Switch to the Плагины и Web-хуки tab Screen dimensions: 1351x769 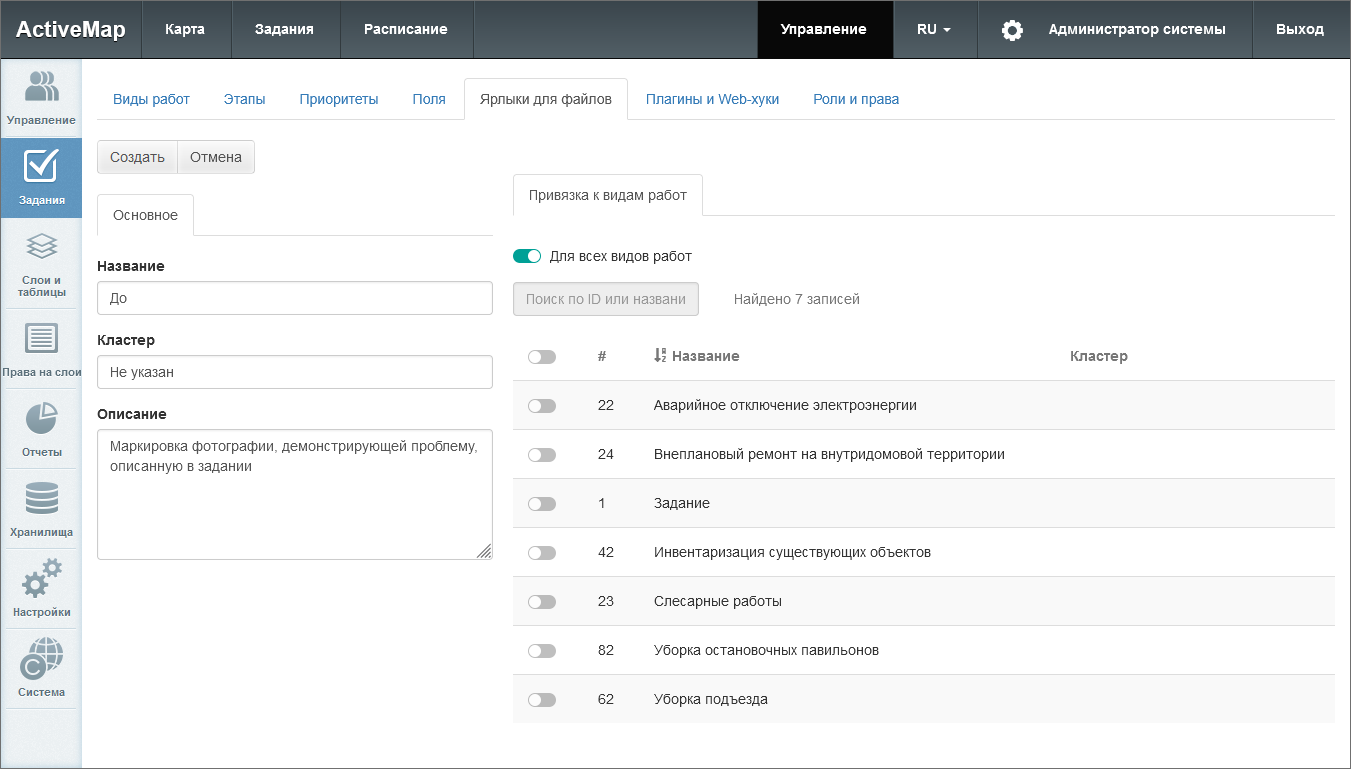pyautogui.click(x=712, y=99)
